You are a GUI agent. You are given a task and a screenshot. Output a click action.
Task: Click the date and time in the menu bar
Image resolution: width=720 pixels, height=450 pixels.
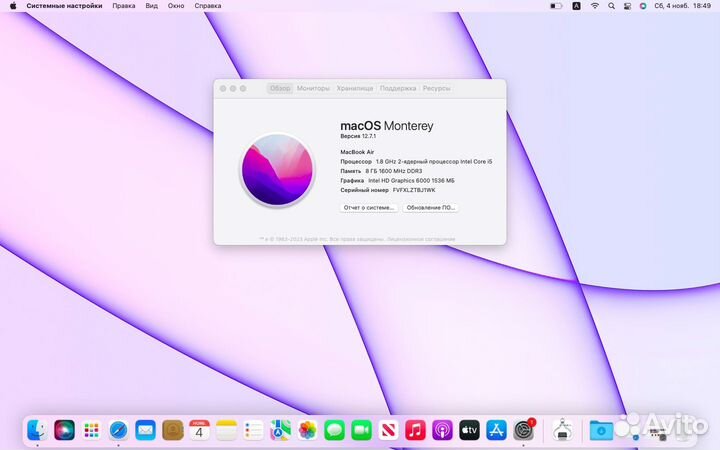point(682,6)
